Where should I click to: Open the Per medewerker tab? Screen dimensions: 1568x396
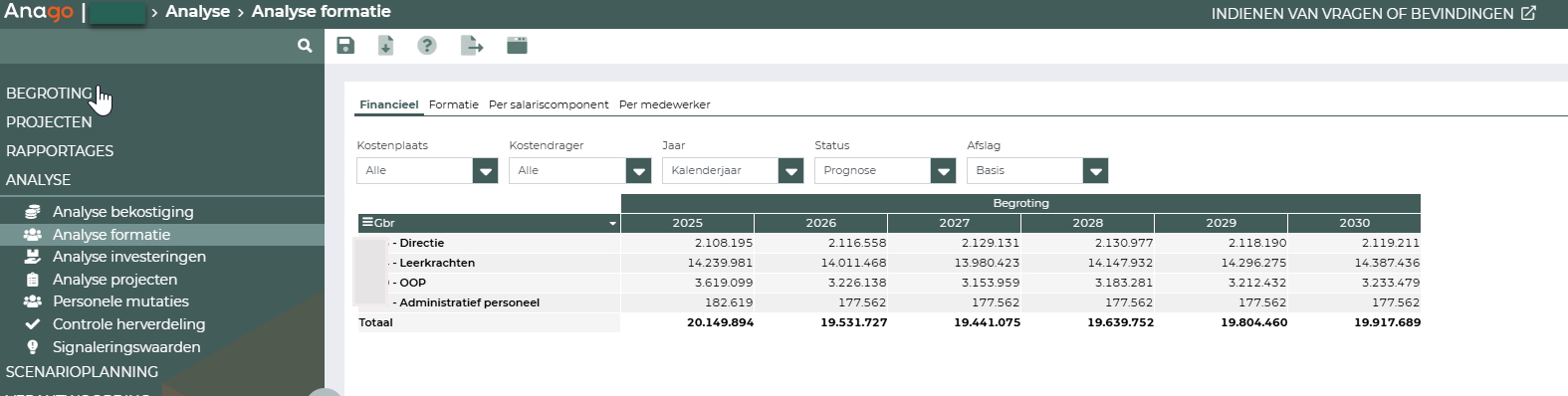coord(664,104)
